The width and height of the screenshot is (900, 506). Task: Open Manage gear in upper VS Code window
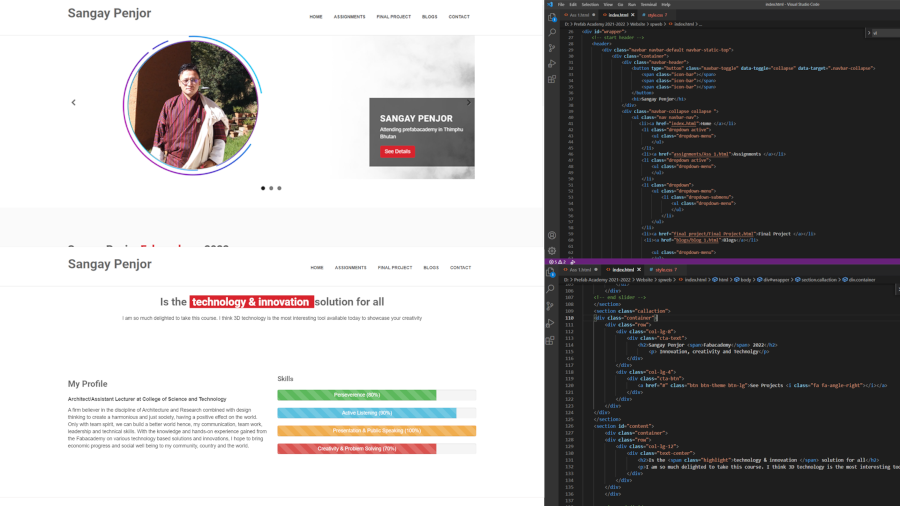point(552,251)
